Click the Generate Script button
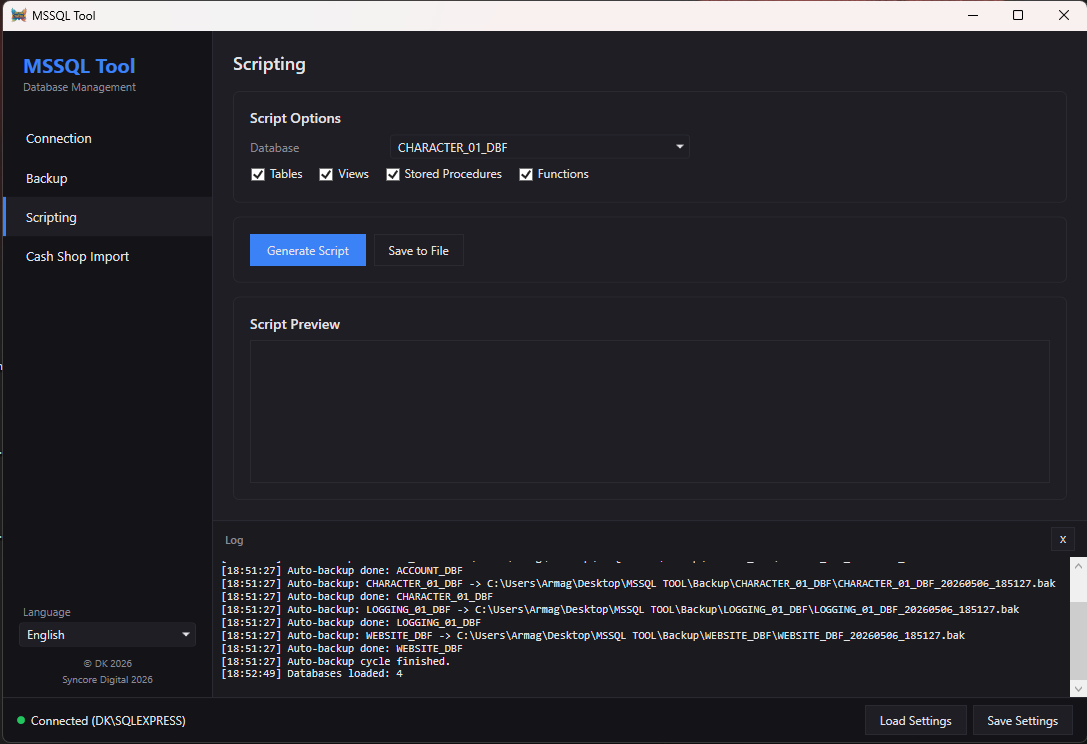 (308, 250)
